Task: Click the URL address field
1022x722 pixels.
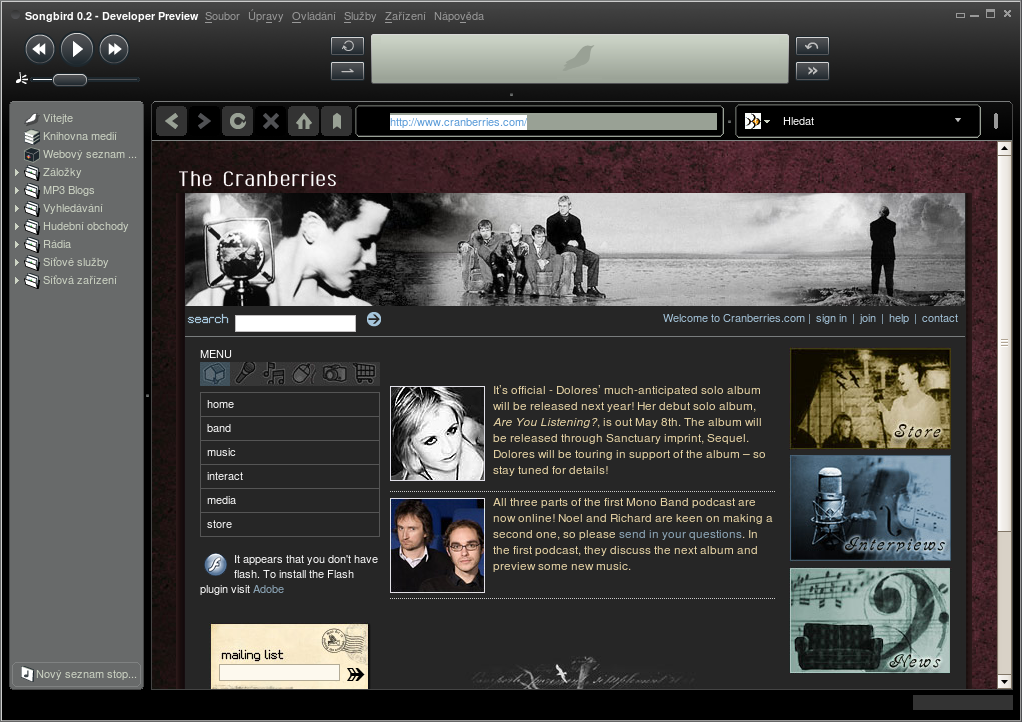Action: click(x=540, y=122)
